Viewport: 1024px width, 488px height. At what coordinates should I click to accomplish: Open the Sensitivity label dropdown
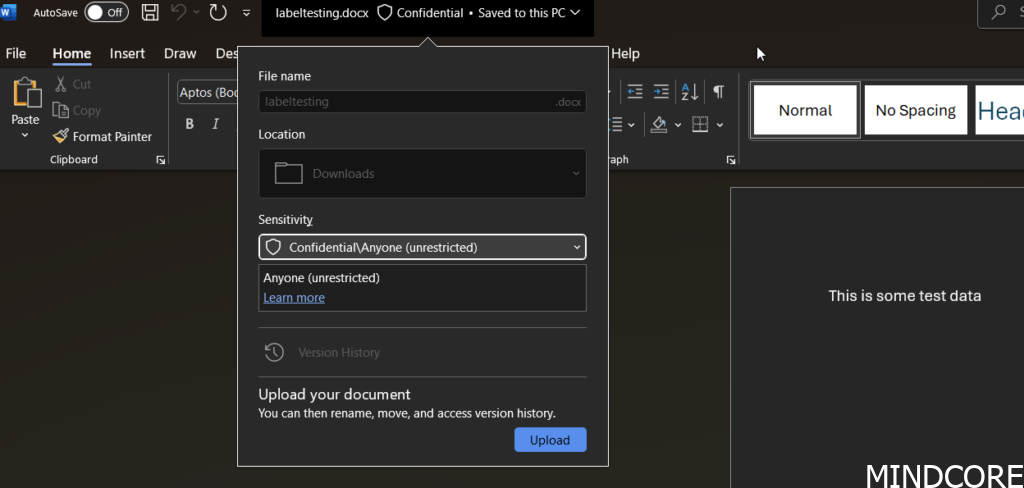[422, 247]
